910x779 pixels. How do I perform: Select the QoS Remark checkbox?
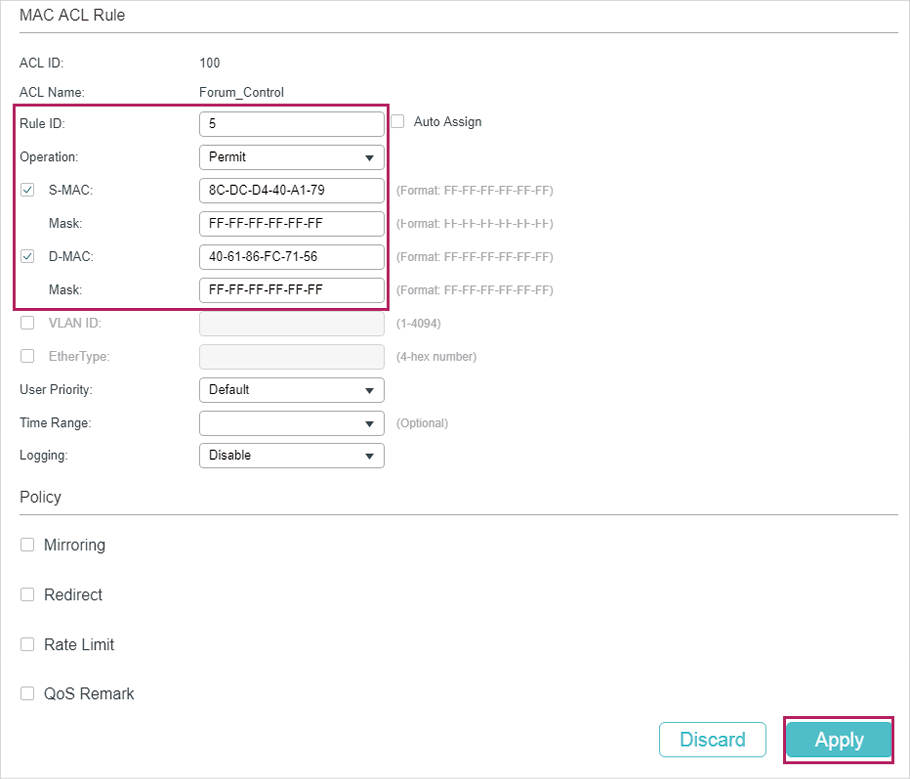(x=28, y=694)
